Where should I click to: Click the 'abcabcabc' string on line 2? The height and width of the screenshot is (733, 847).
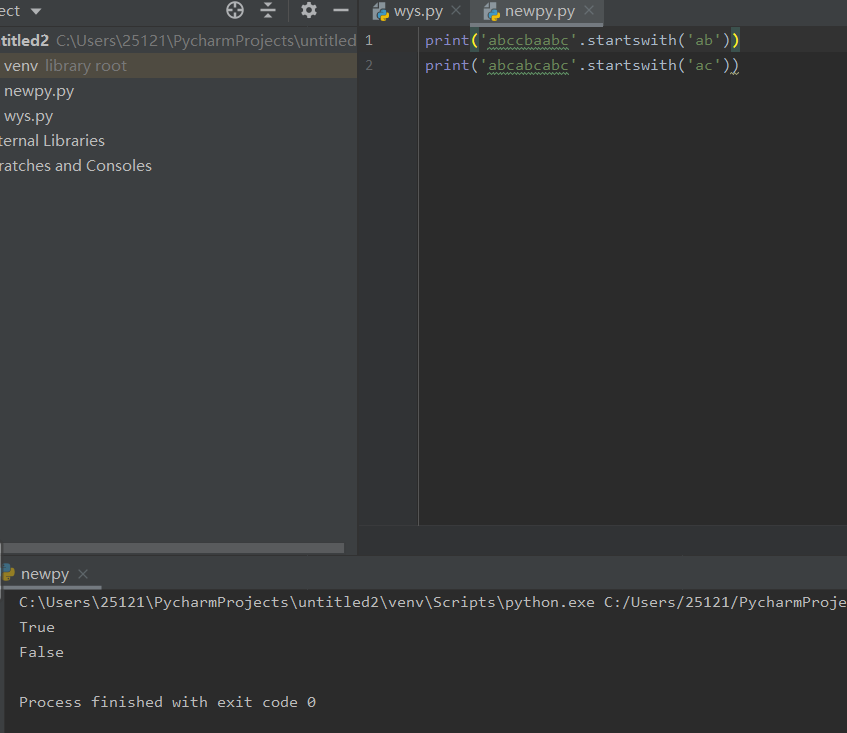[x=528, y=65]
